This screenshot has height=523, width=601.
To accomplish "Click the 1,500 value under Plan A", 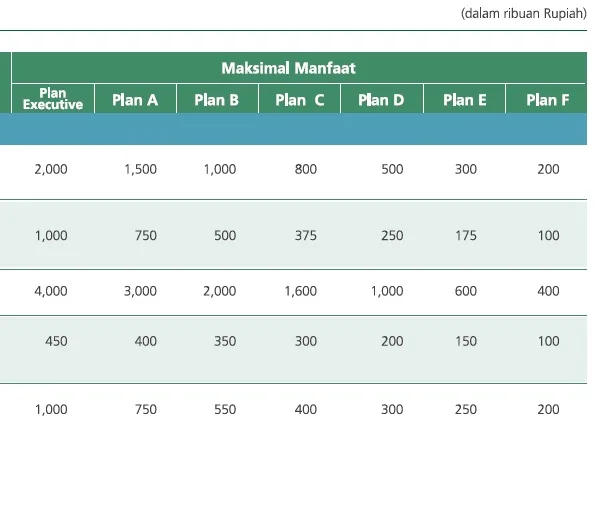I will click(x=140, y=169).
